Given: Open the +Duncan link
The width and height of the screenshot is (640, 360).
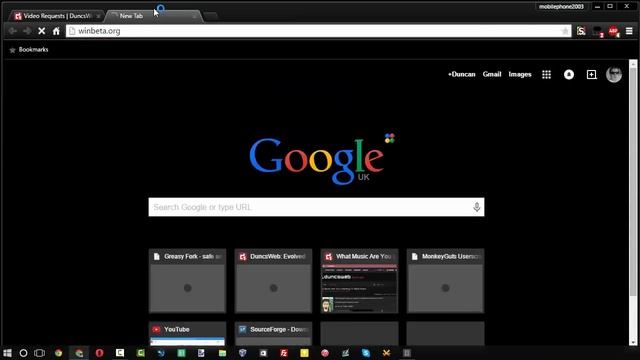Looking at the screenshot, I should point(462,74).
